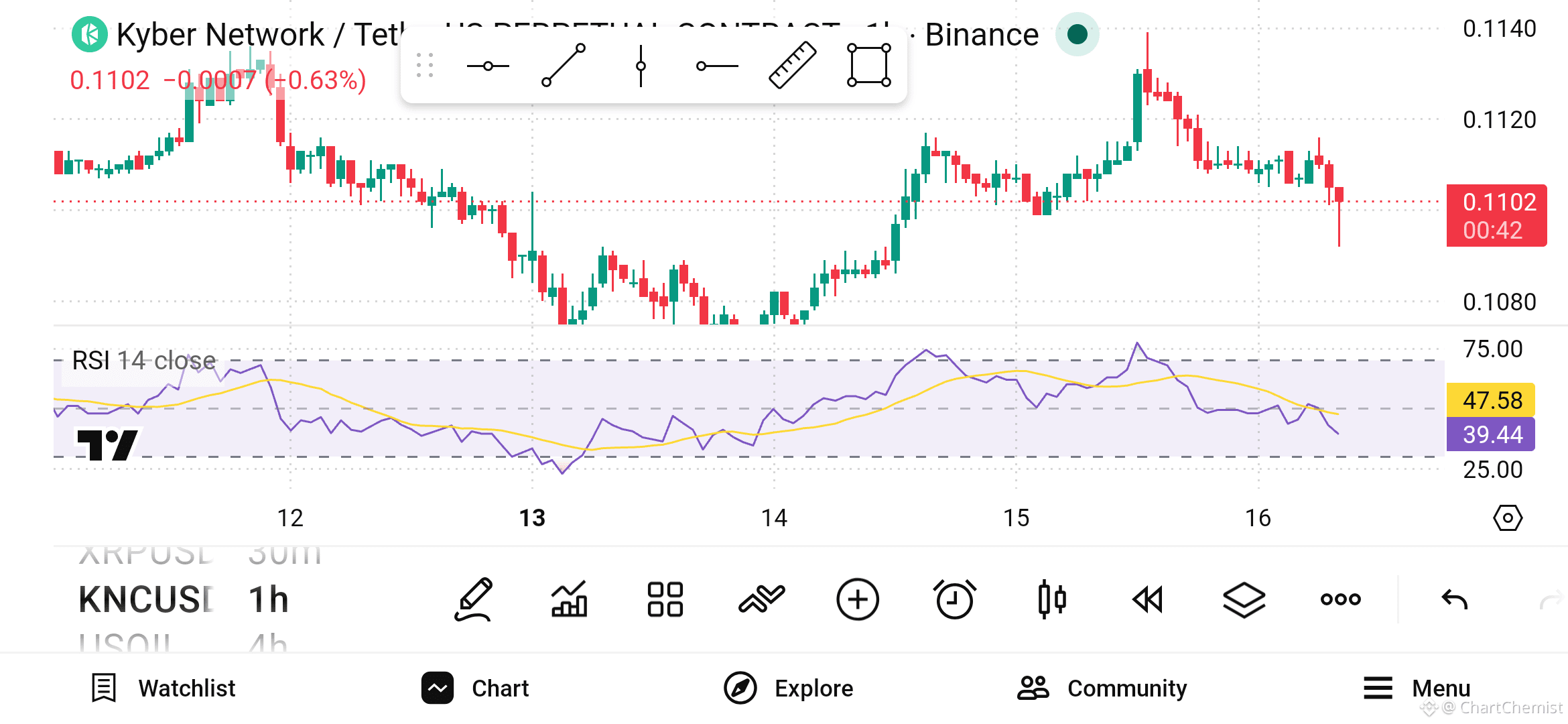Select the ruler measure tool

[792, 65]
